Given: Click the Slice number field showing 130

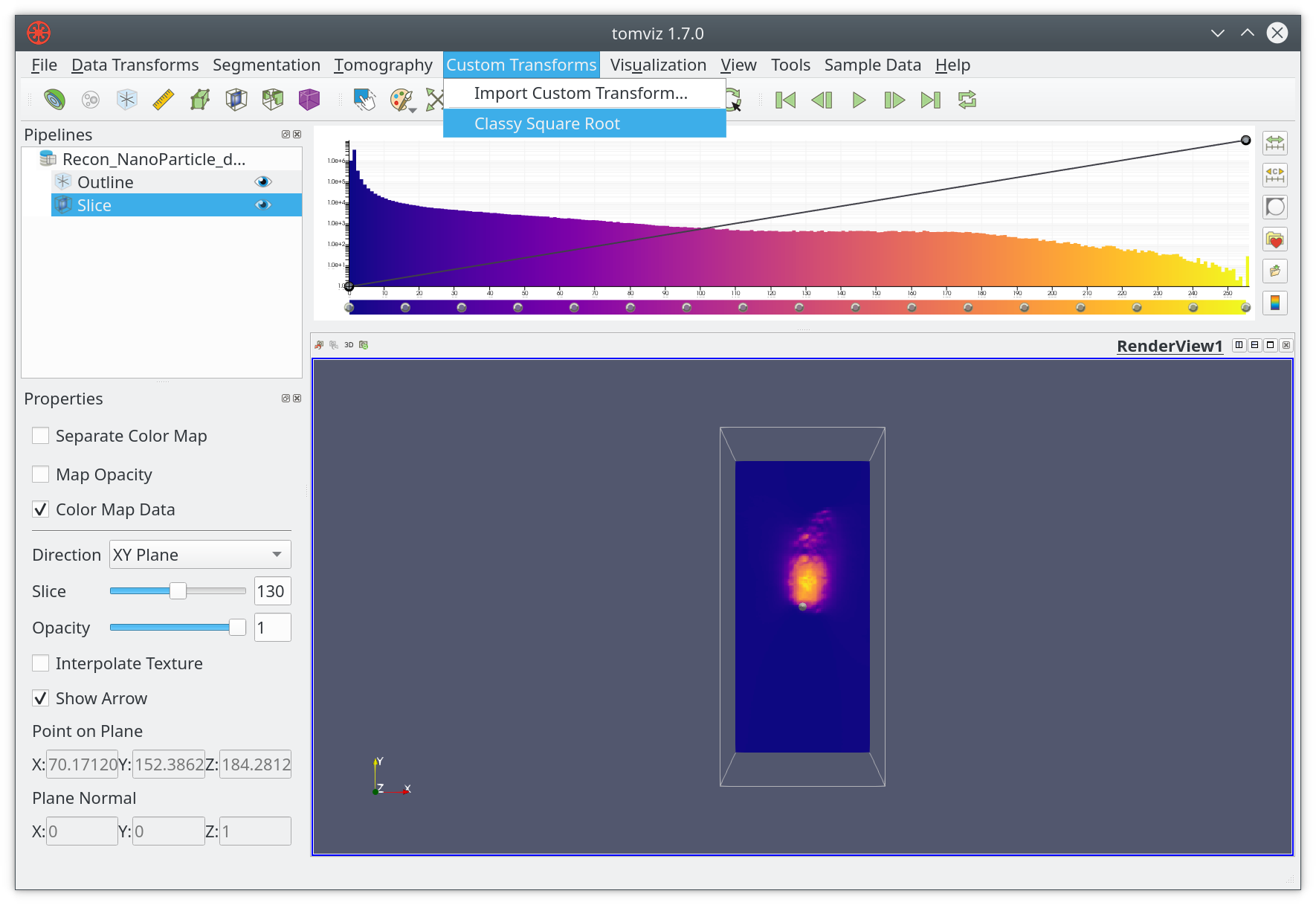Looking at the screenshot, I should point(272,591).
